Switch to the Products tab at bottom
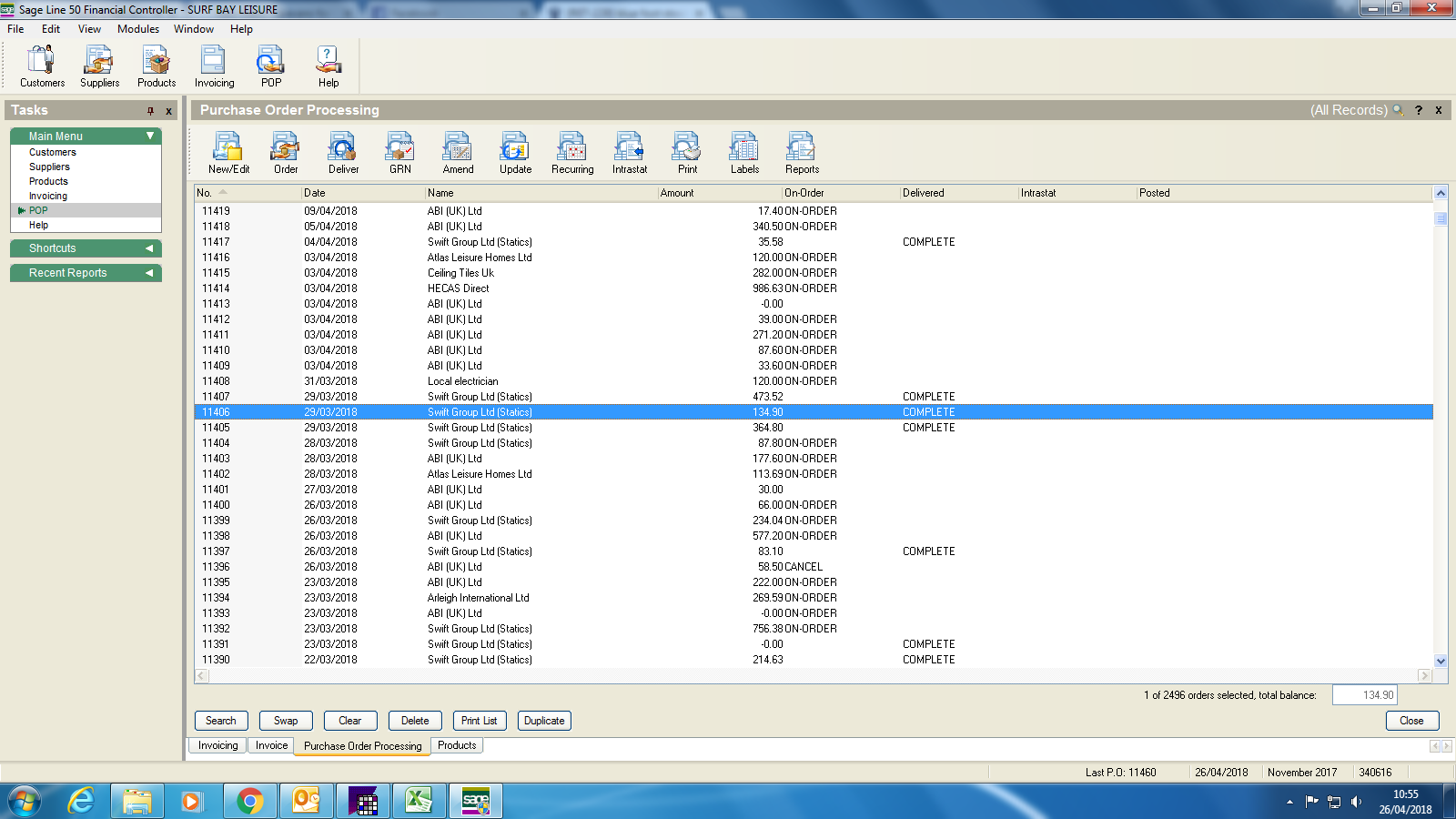 457,745
